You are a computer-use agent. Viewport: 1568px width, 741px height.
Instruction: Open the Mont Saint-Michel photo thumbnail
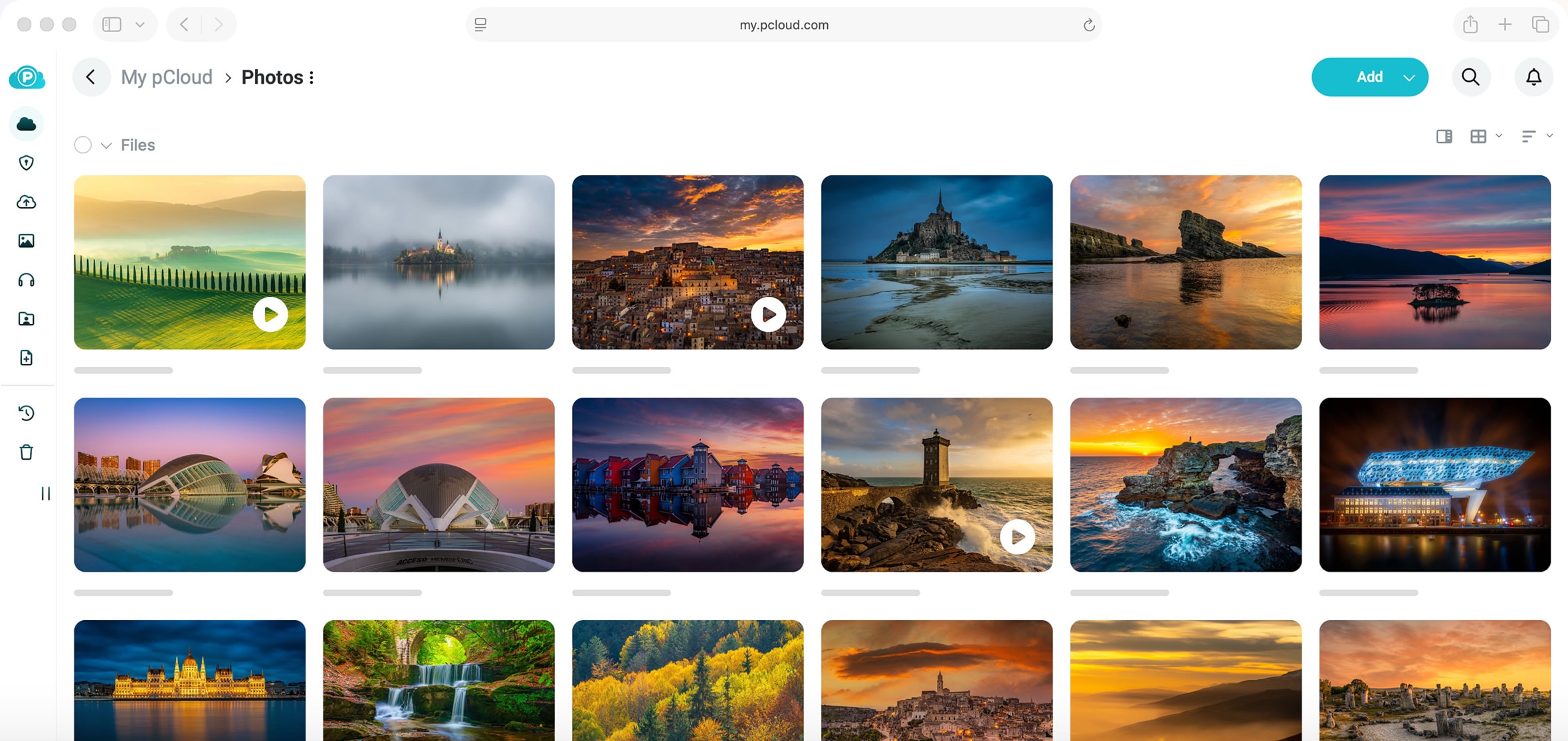(x=937, y=262)
